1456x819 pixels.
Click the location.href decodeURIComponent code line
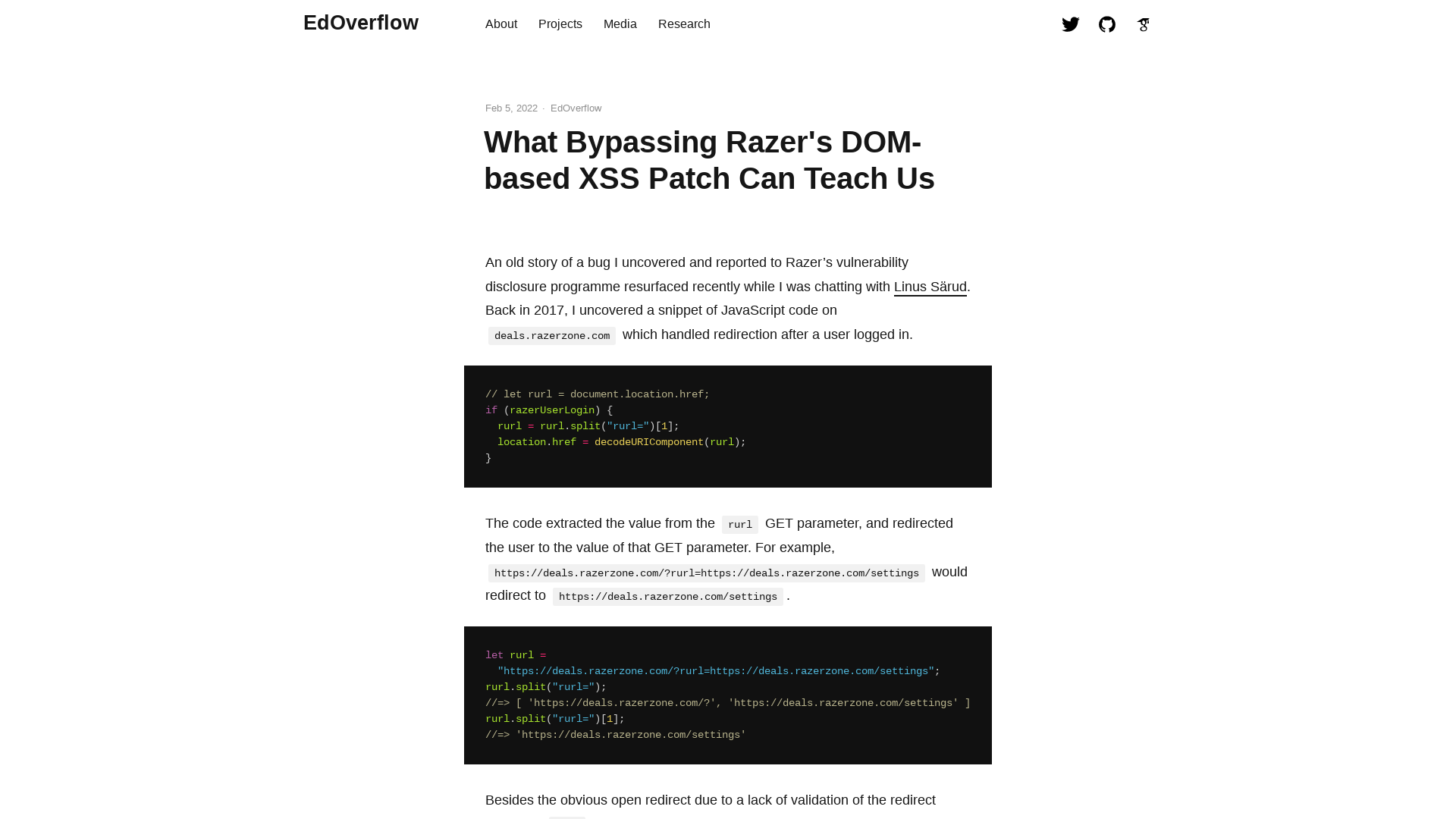(x=622, y=442)
